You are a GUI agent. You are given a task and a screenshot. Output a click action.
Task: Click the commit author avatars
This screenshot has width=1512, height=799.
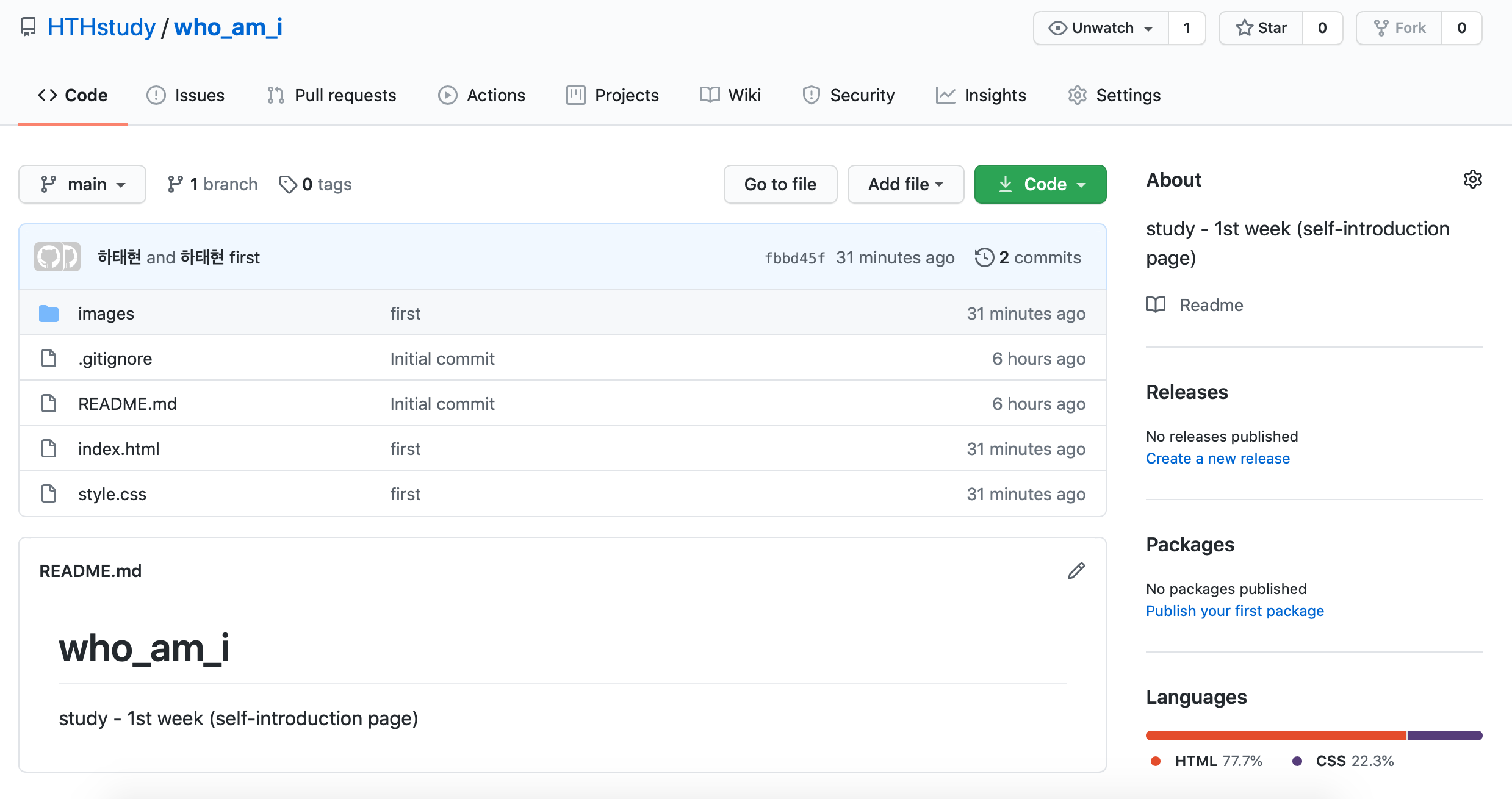point(57,257)
